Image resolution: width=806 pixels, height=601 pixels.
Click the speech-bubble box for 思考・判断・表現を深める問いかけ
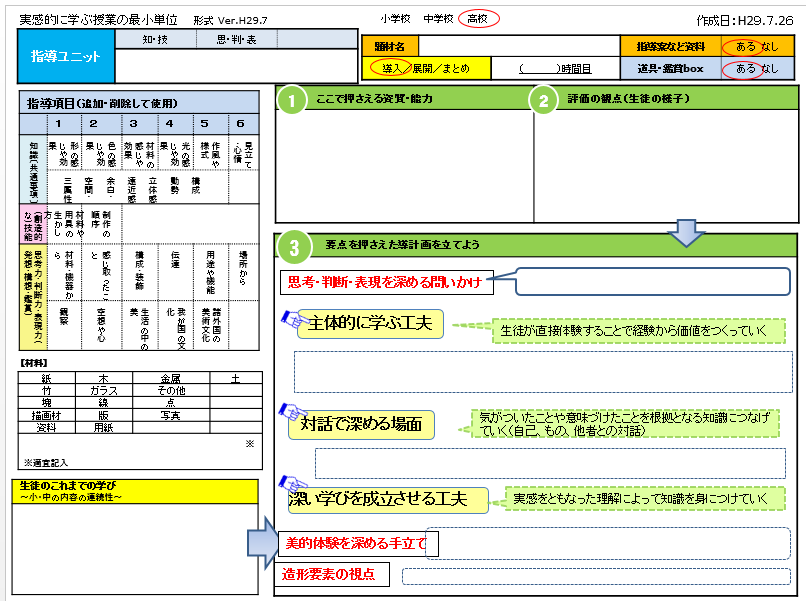652,281
